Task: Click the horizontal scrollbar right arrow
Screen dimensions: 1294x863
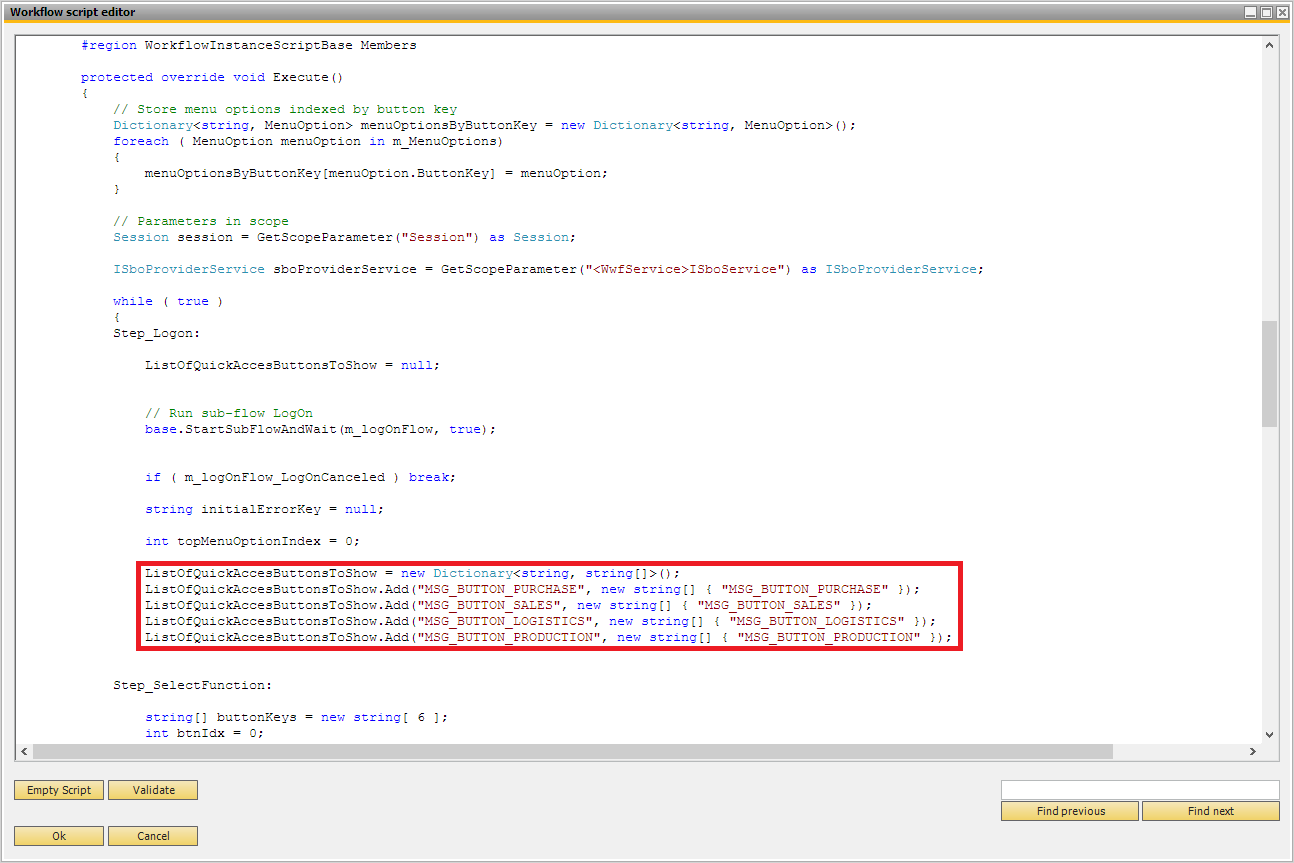Action: tap(1253, 751)
